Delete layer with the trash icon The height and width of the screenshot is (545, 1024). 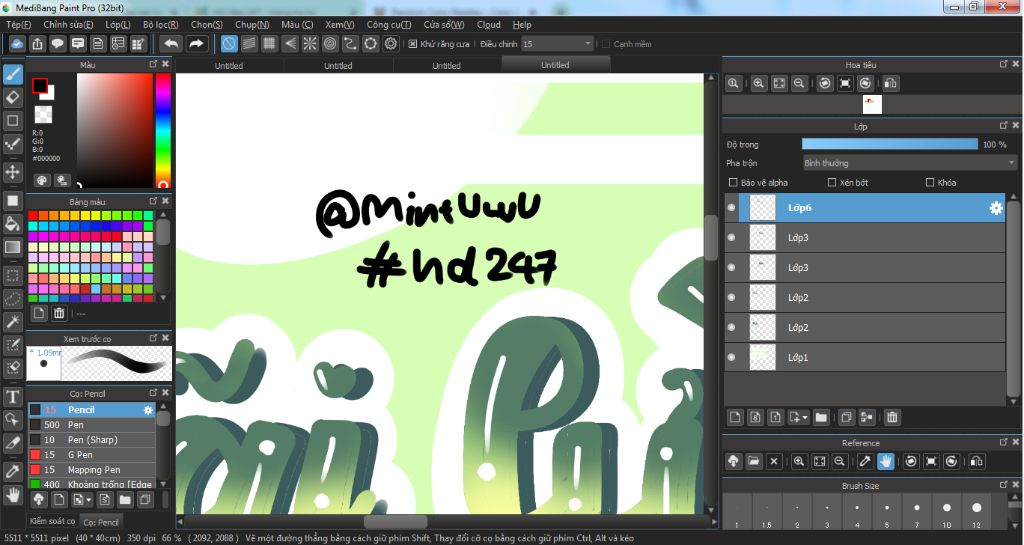tap(892, 417)
